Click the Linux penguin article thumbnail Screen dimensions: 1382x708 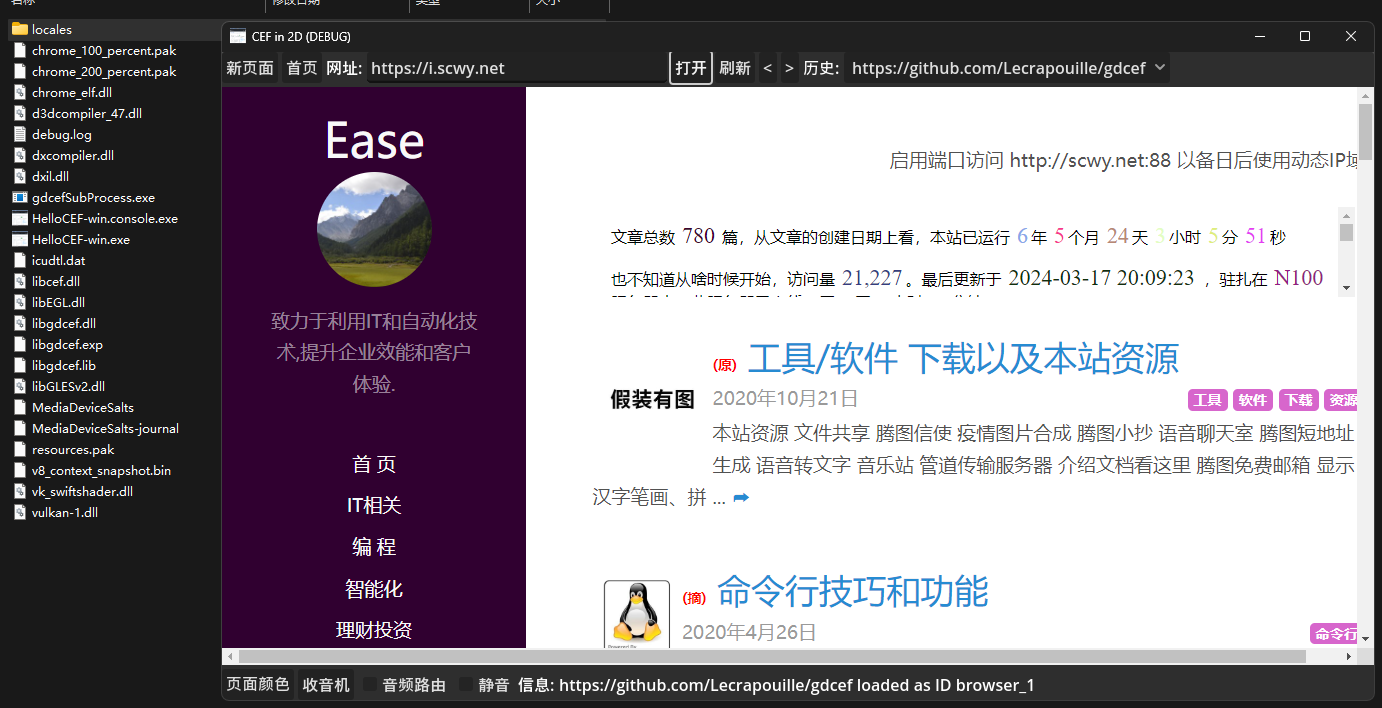click(637, 614)
